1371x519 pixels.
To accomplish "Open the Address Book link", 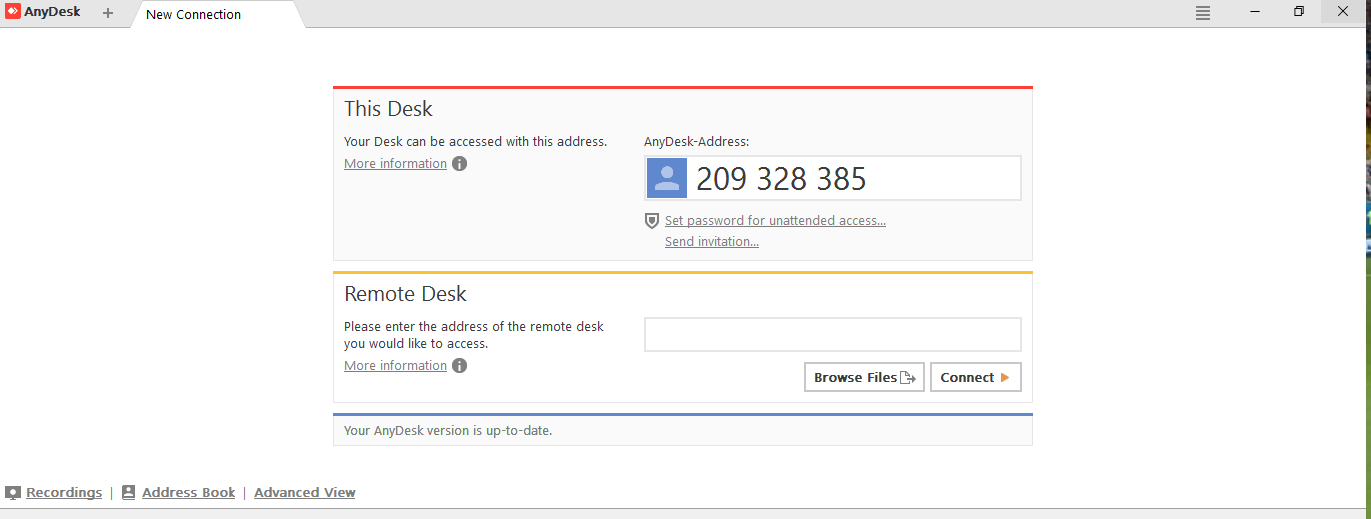I will click(188, 493).
